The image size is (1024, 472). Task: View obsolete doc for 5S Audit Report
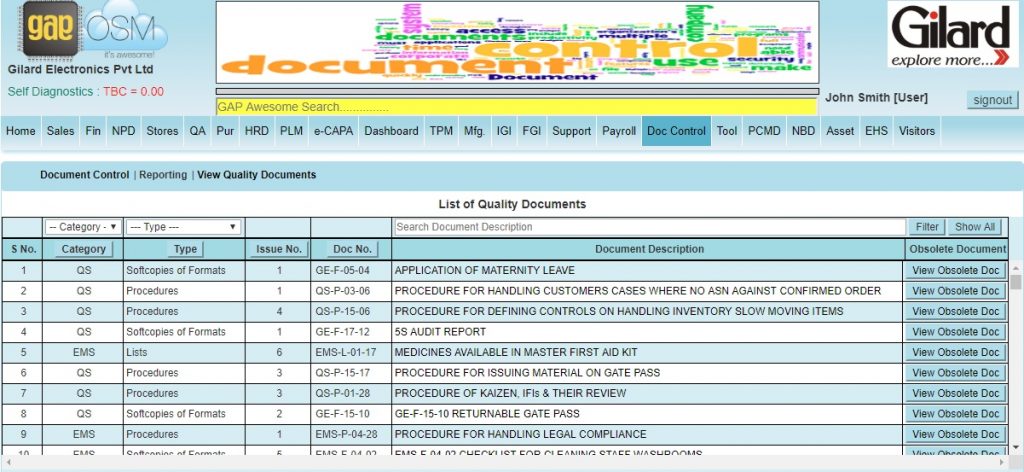(955, 332)
